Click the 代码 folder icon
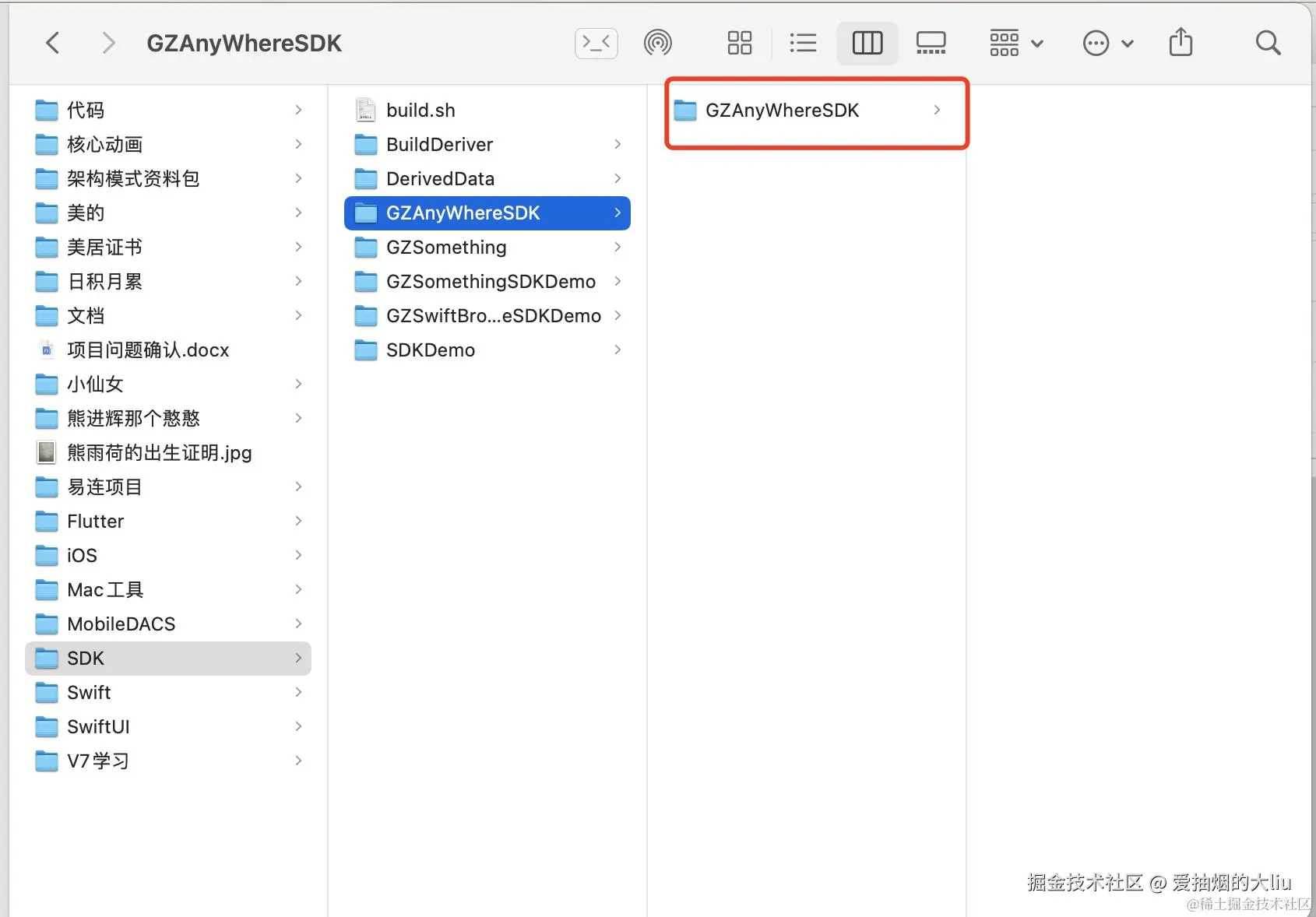1316x917 pixels. click(47, 111)
